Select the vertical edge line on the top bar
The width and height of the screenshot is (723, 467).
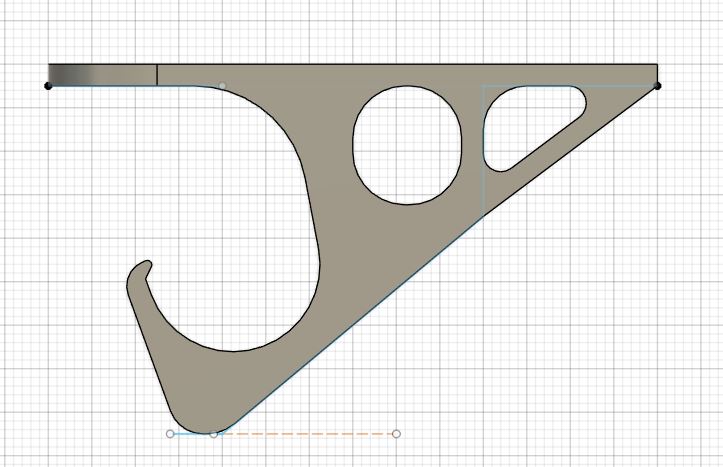pos(157,75)
